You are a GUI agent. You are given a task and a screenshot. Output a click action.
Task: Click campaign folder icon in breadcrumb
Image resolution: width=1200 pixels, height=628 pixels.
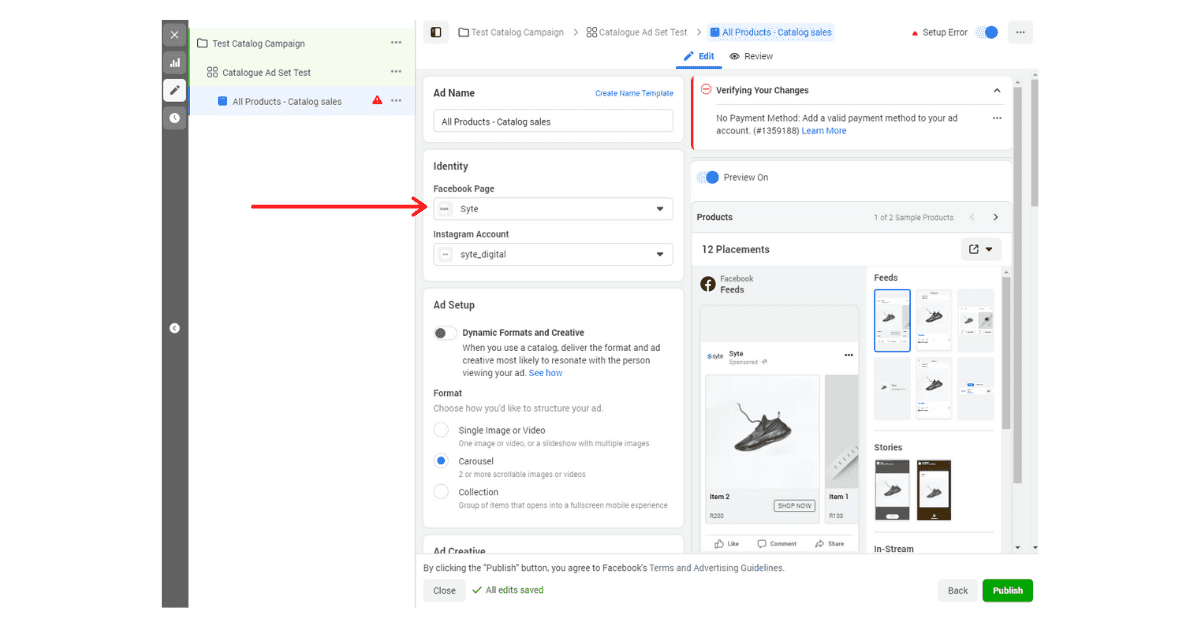(x=464, y=32)
